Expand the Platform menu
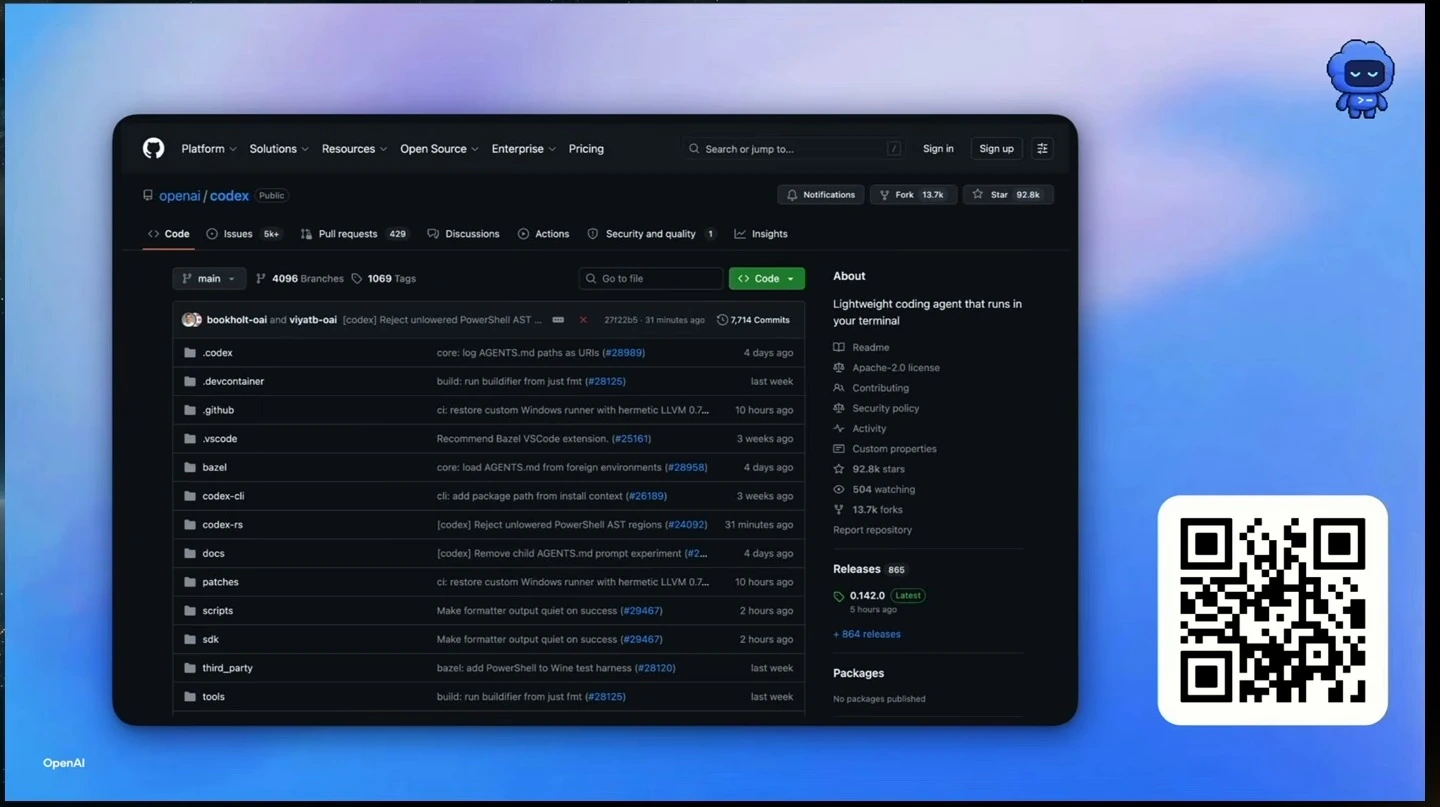Image resolution: width=1440 pixels, height=807 pixels. pyautogui.click(x=209, y=149)
